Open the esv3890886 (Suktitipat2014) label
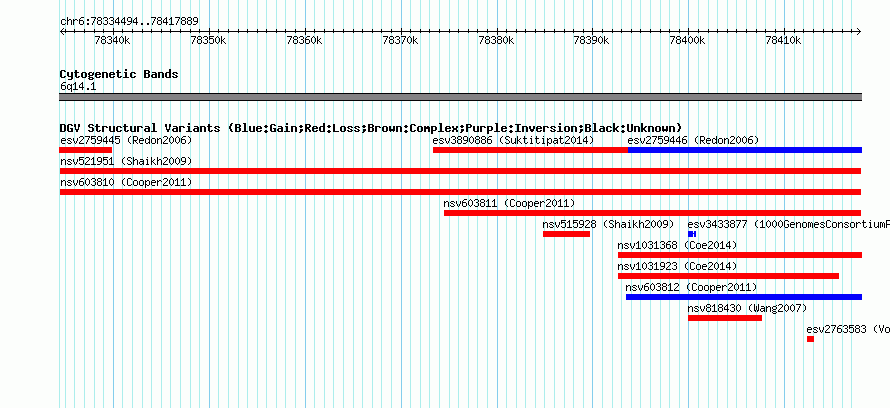The height and width of the screenshot is (408, 890). (x=513, y=140)
